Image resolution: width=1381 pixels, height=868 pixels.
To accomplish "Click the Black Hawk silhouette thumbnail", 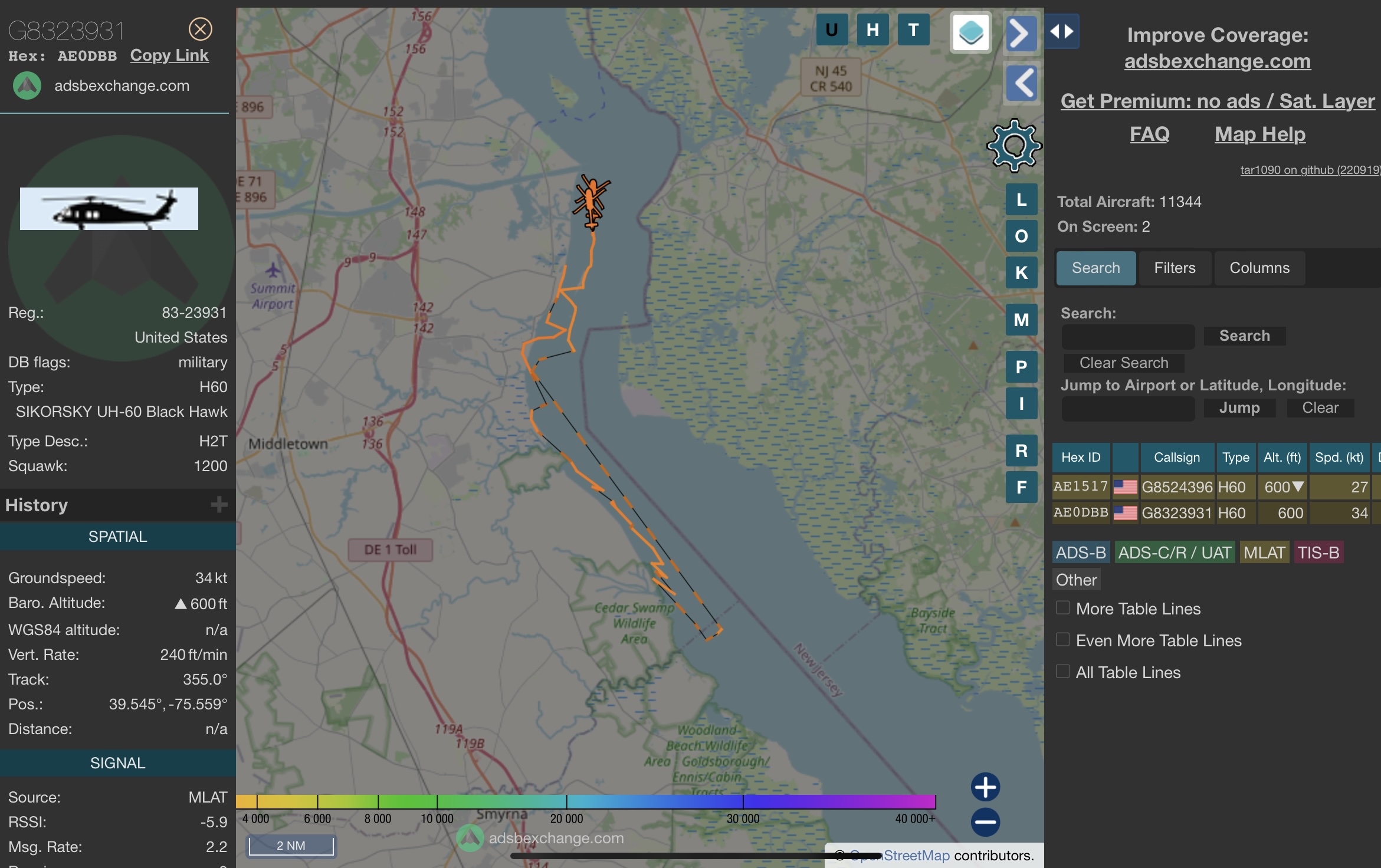I will point(109,209).
